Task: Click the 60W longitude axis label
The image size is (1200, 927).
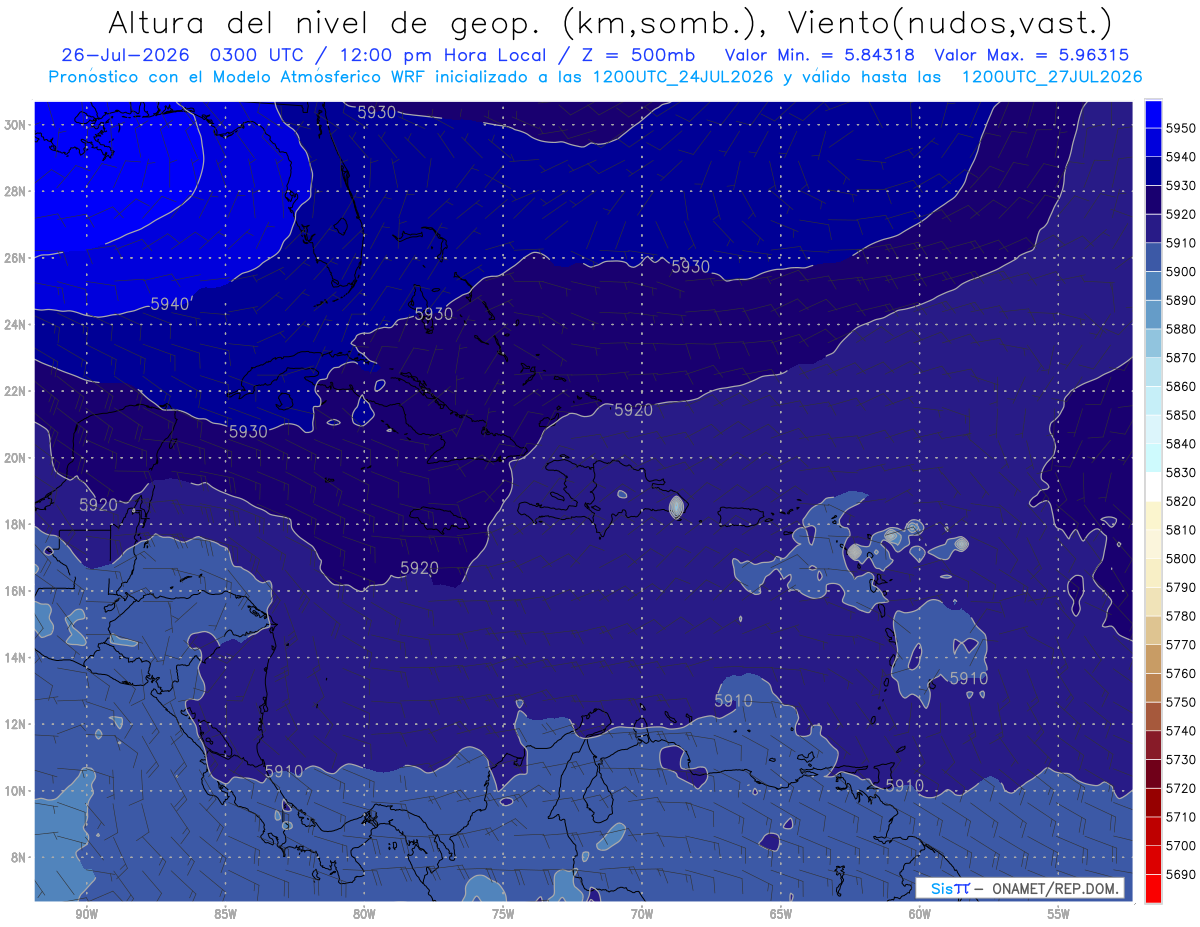Action: 920,914
